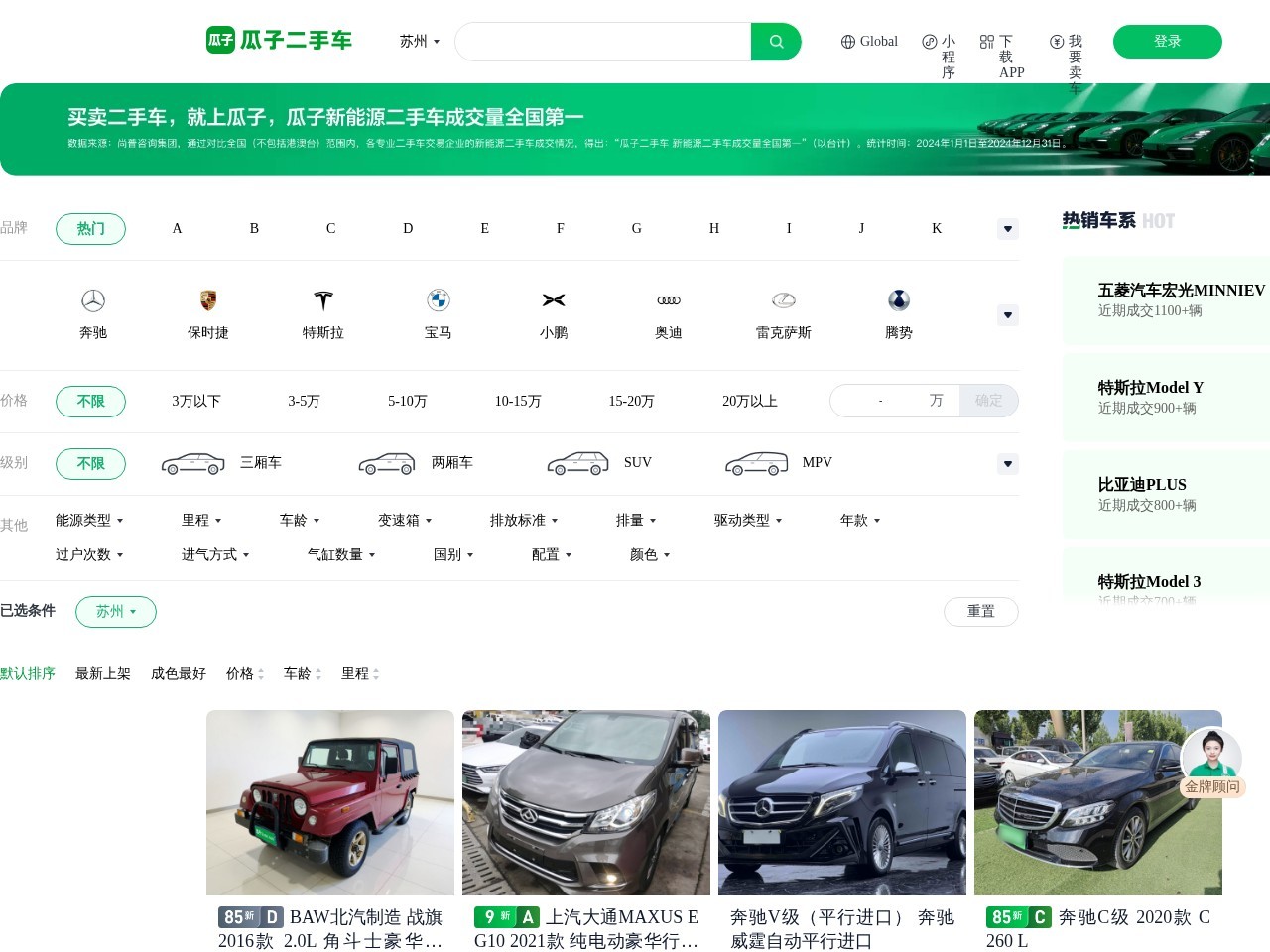The width and height of the screenshot is (1270, 952).
Task: Open the 苏州 selected-condition dropdown pill
Action: tap(116, 612)
